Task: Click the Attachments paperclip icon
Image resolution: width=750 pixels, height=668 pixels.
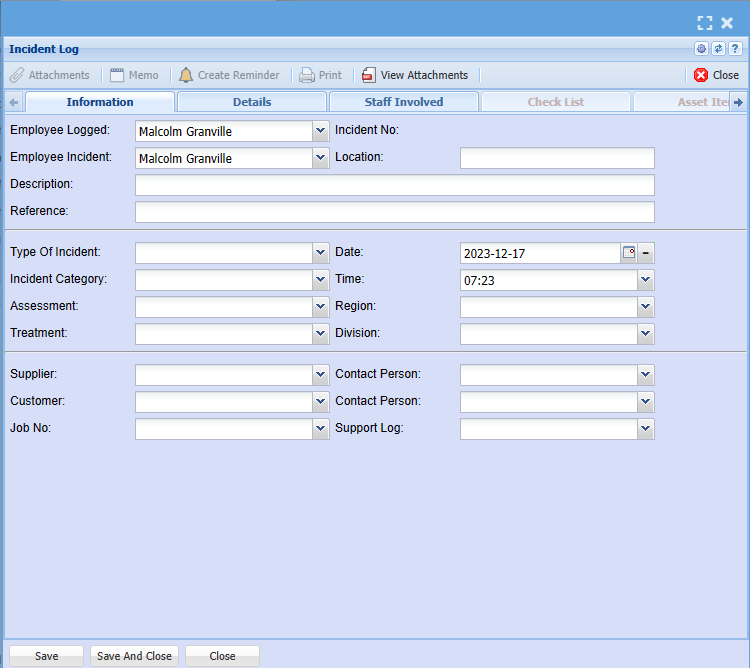Action: coord(17,75)
